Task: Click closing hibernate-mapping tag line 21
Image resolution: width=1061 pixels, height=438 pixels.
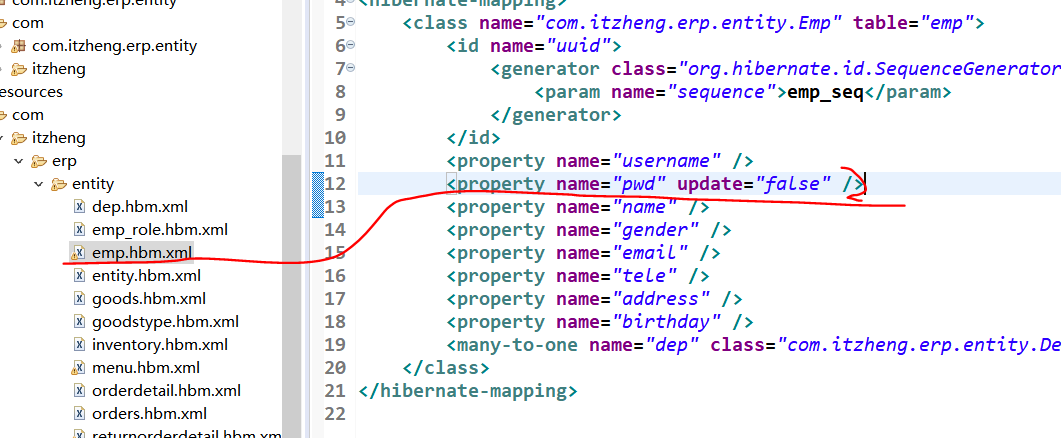Action: pos(468,391)
